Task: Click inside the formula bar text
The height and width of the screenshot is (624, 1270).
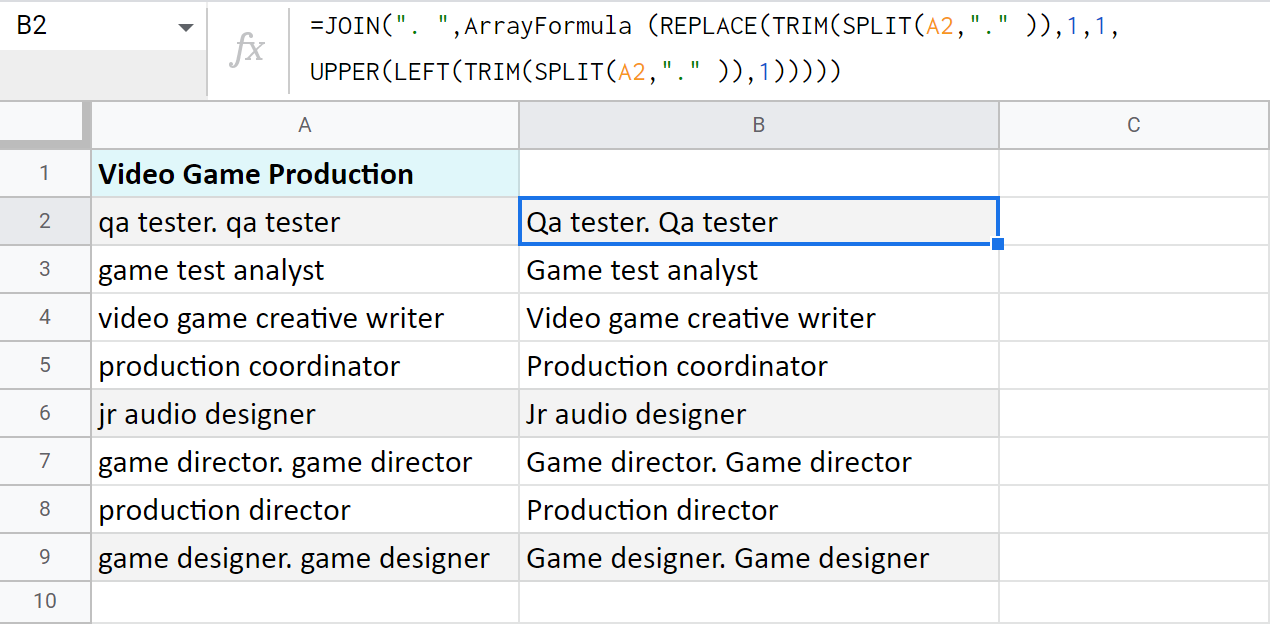Action: [x=700, y=48]
